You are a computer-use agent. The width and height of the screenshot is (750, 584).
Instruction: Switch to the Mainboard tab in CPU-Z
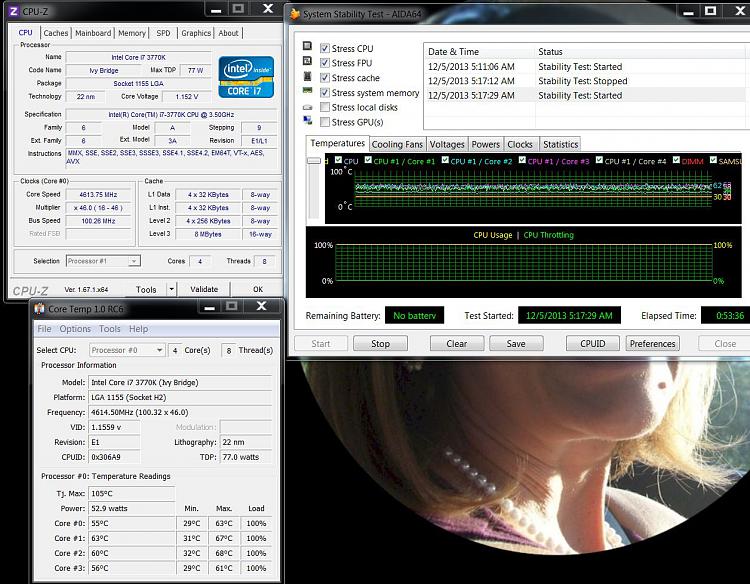point(93,33)
